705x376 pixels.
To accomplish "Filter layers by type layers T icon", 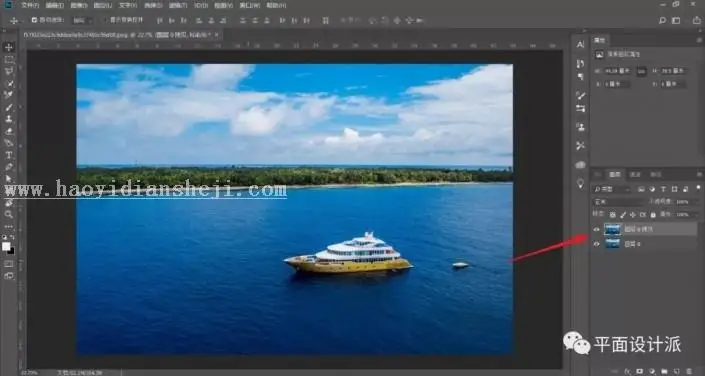I will coord(663,189).
